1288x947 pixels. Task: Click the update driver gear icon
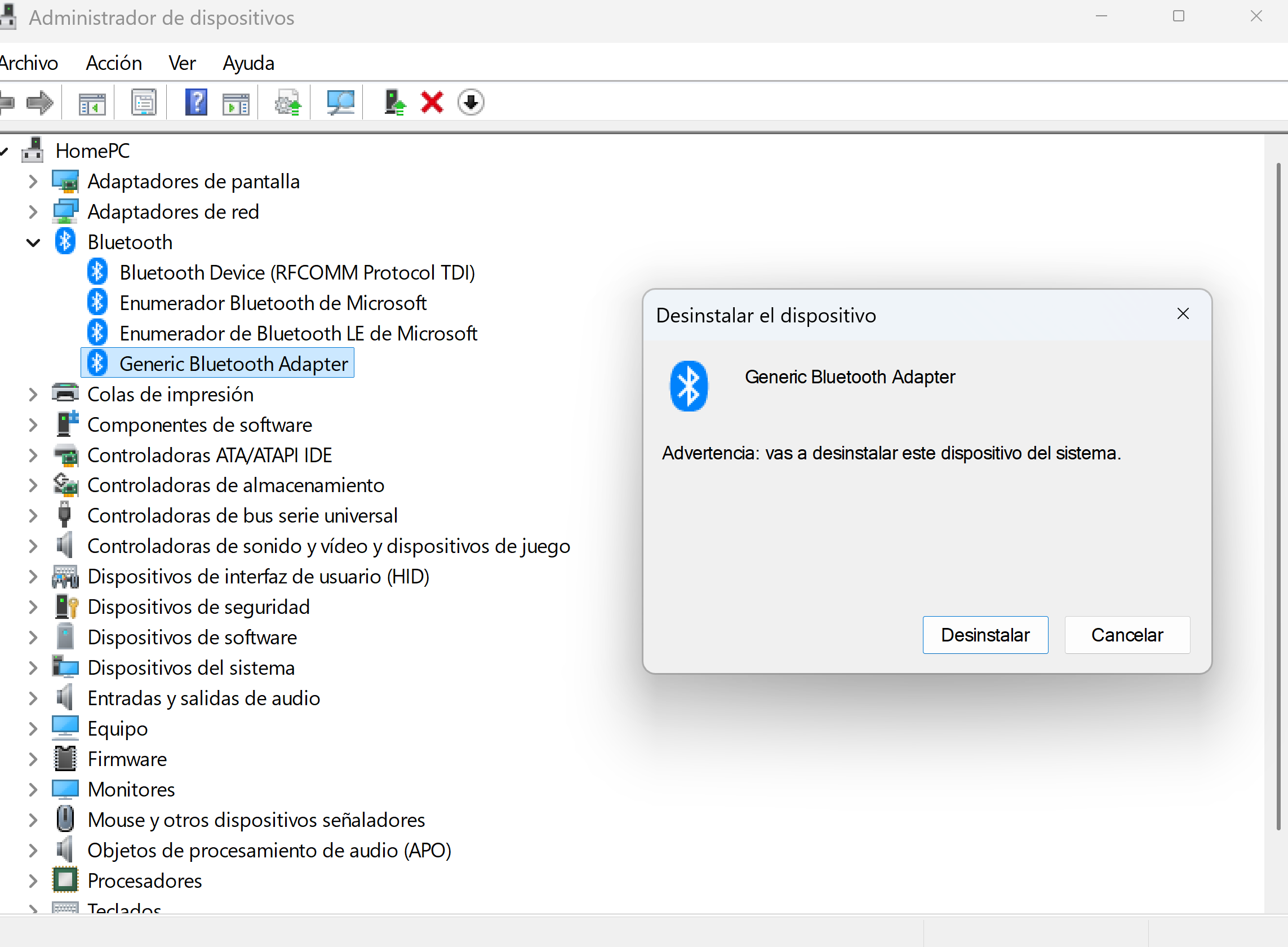pyautogui.click(x=287, y=103)
